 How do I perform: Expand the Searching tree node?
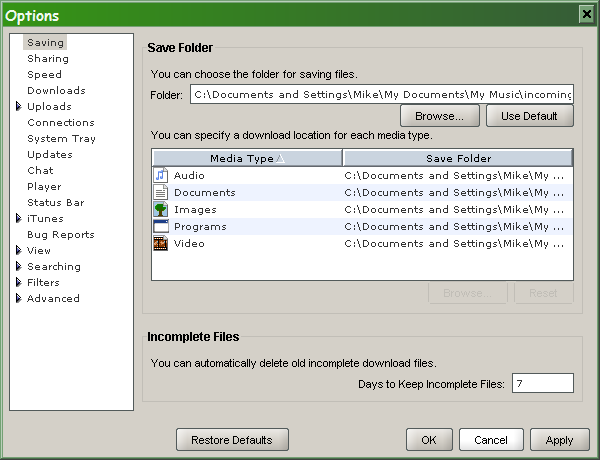pyautogui.click(x=18, y=267)
